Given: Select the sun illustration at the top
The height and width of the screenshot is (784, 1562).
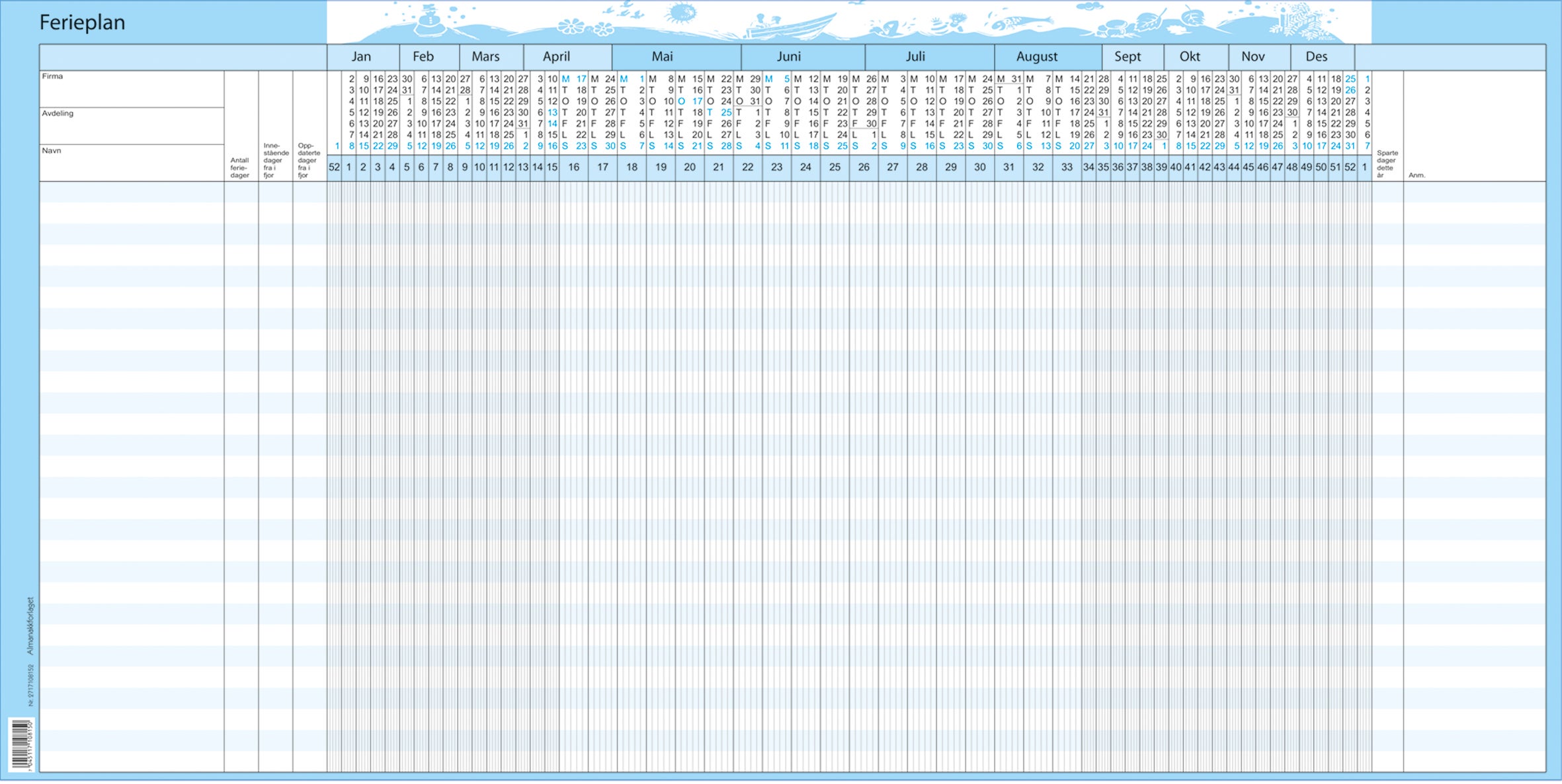Looking at the screenshot, I should coord(681,15).
